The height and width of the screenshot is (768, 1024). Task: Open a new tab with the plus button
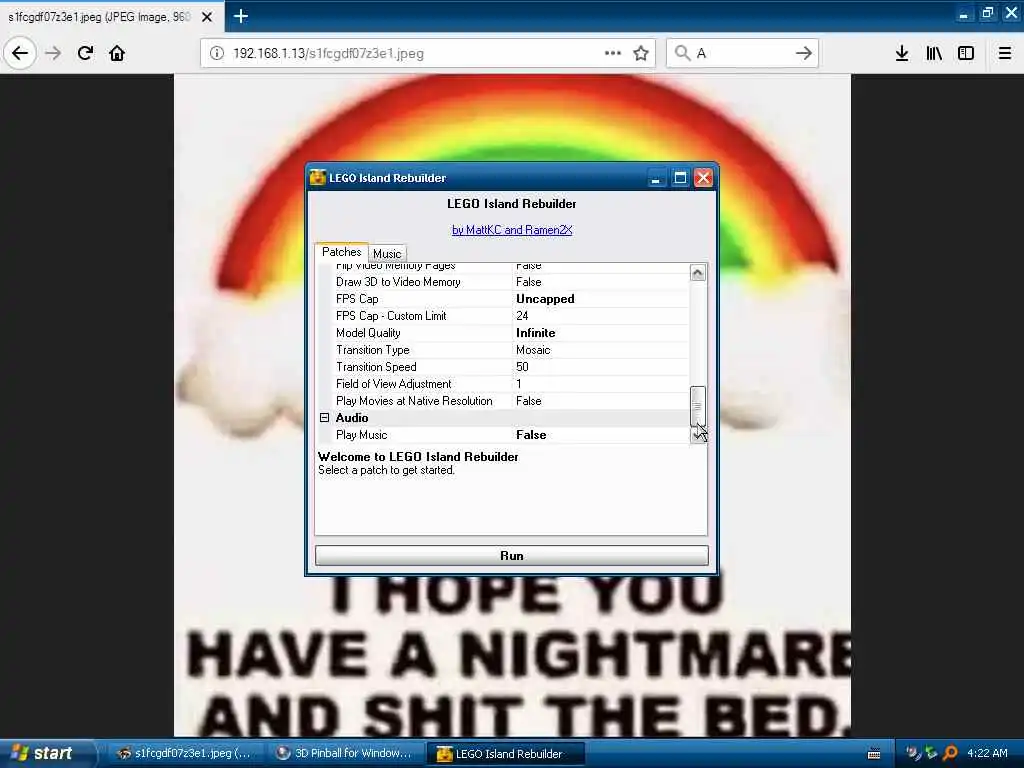(240, 16)
